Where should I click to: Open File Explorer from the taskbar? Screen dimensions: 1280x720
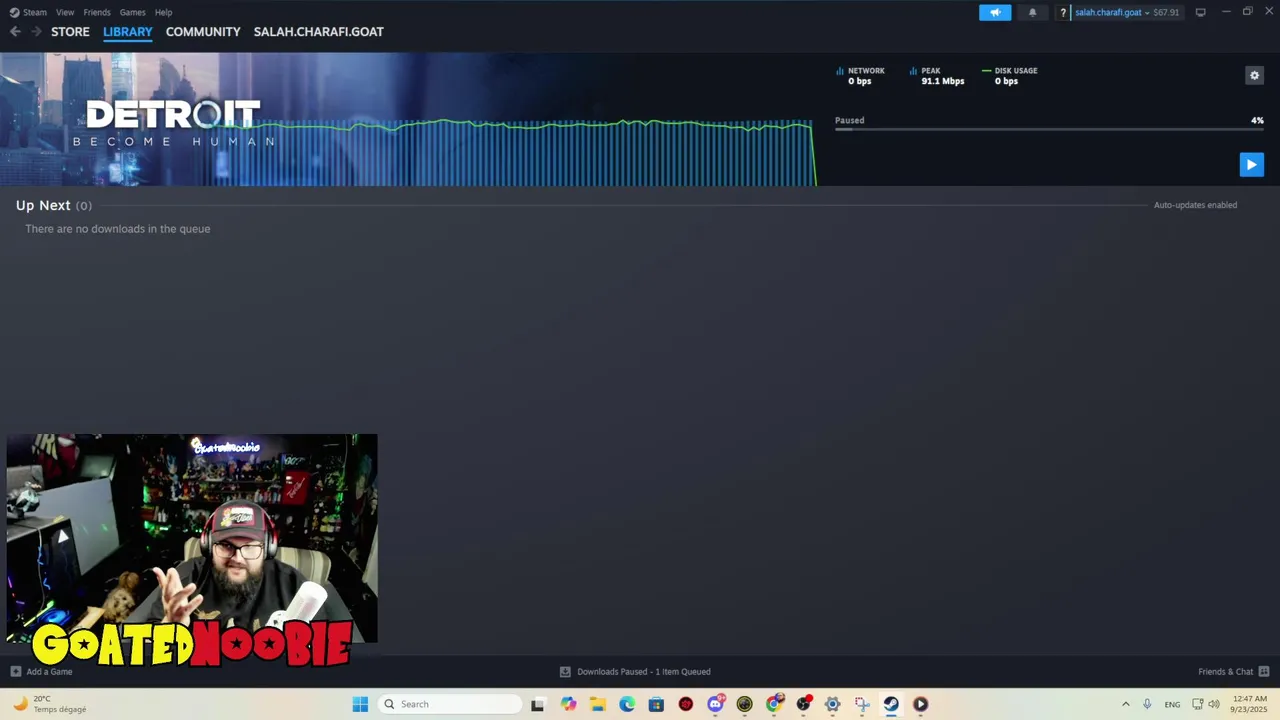coord(598,704)
